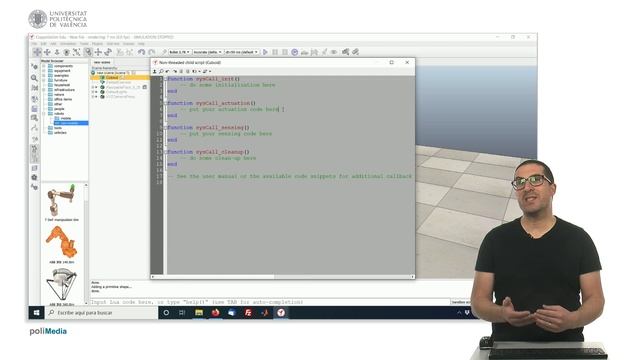The width and height of the screenshot is (640, 360).
Task: Open the dynamics accuracy dropdown
Action: (207, 52)
